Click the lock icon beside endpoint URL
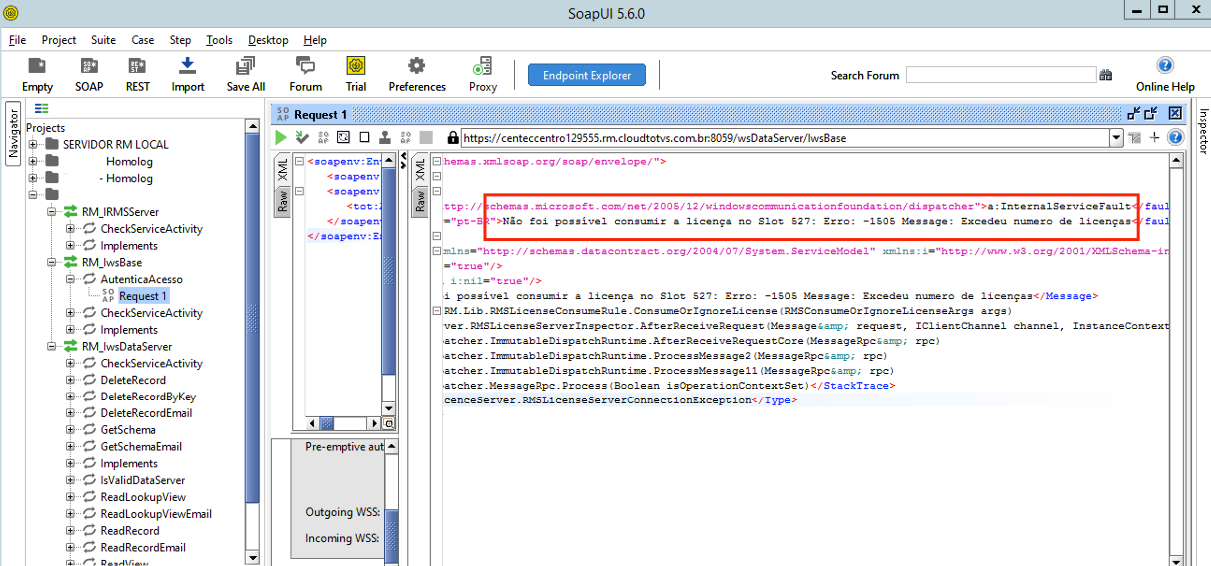 [x=453, y=137]
